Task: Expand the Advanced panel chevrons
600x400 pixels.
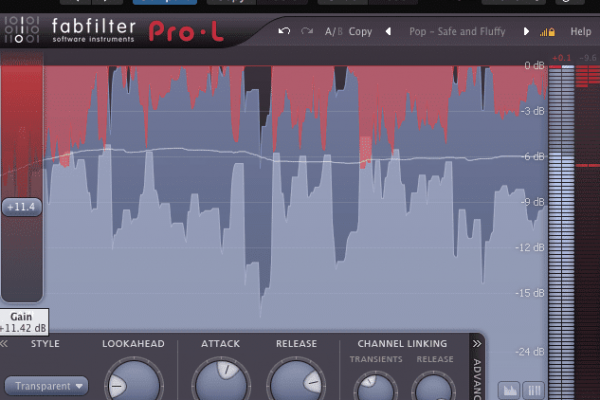Action: (x=477, y=344)
